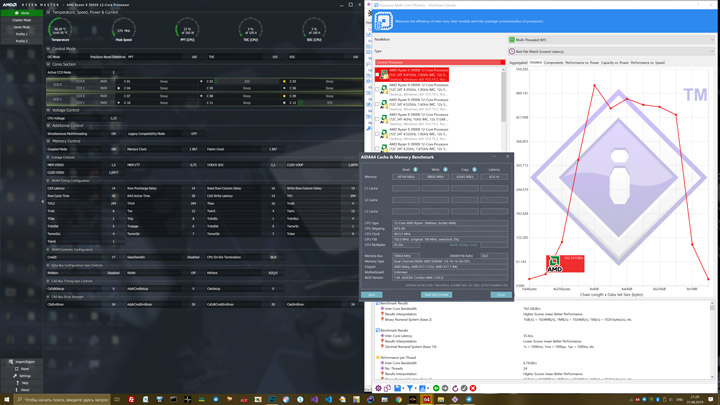Check the red highlighted current processor checkbox
Image resolution: width=720 pixels, height=405 pixels.
point(377,74)
